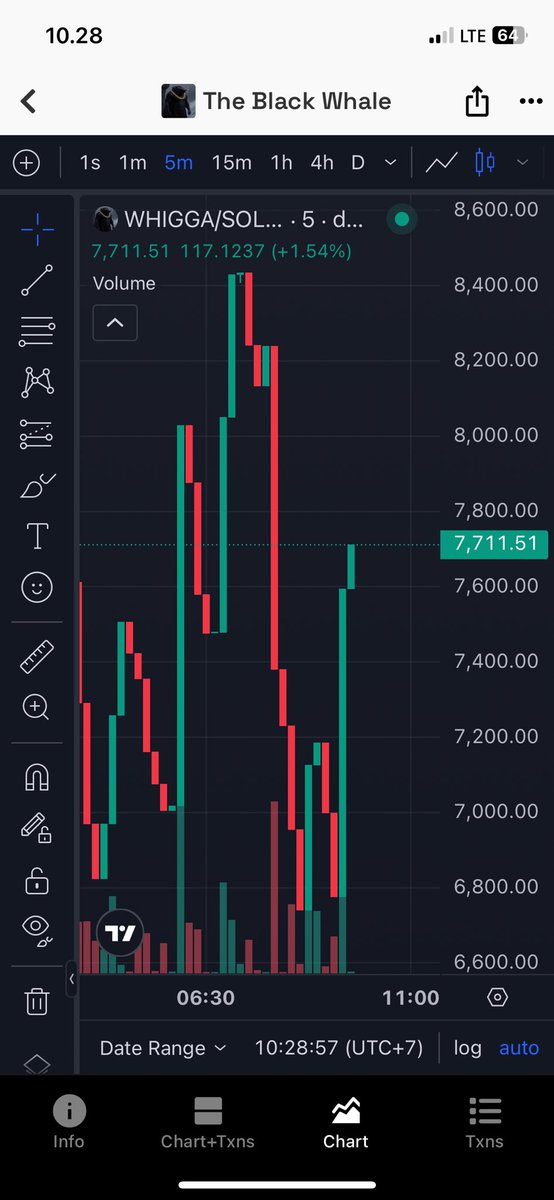Choose the candlestick chart type icon
This screenshot has height=1200, width=554.
pyautogui.click(x=485, y=162)
